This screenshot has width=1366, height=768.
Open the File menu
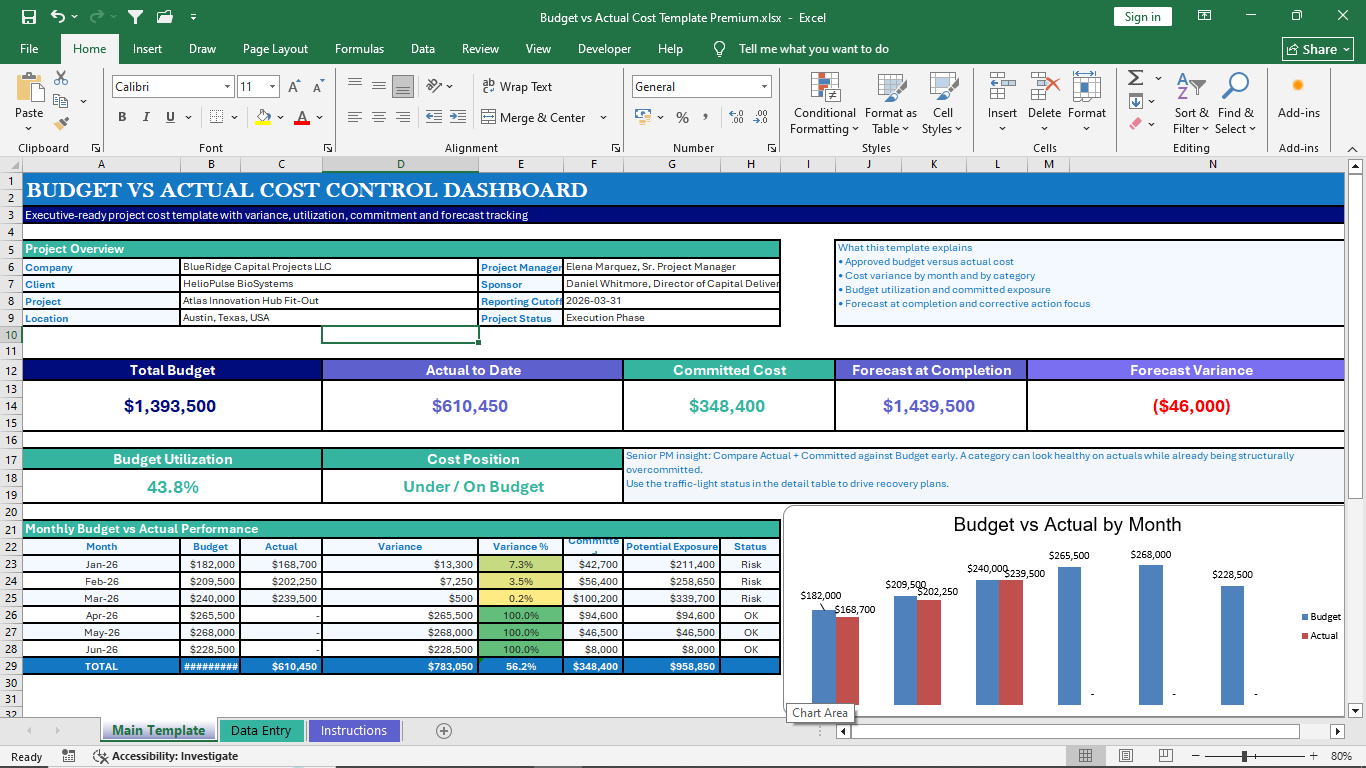pyautogui.click(x=29, y=49)
